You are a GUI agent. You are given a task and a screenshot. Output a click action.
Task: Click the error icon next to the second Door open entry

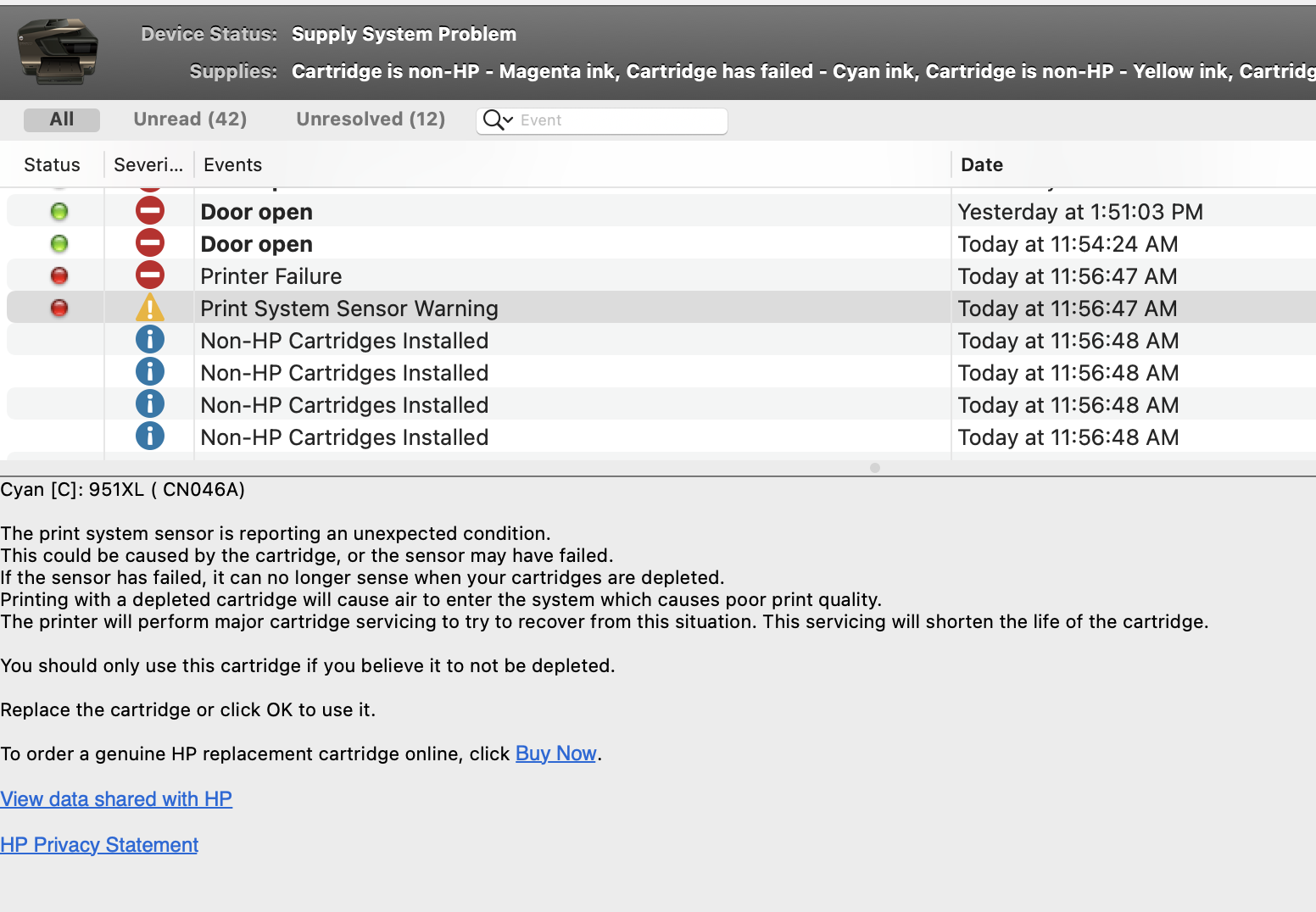150,242
